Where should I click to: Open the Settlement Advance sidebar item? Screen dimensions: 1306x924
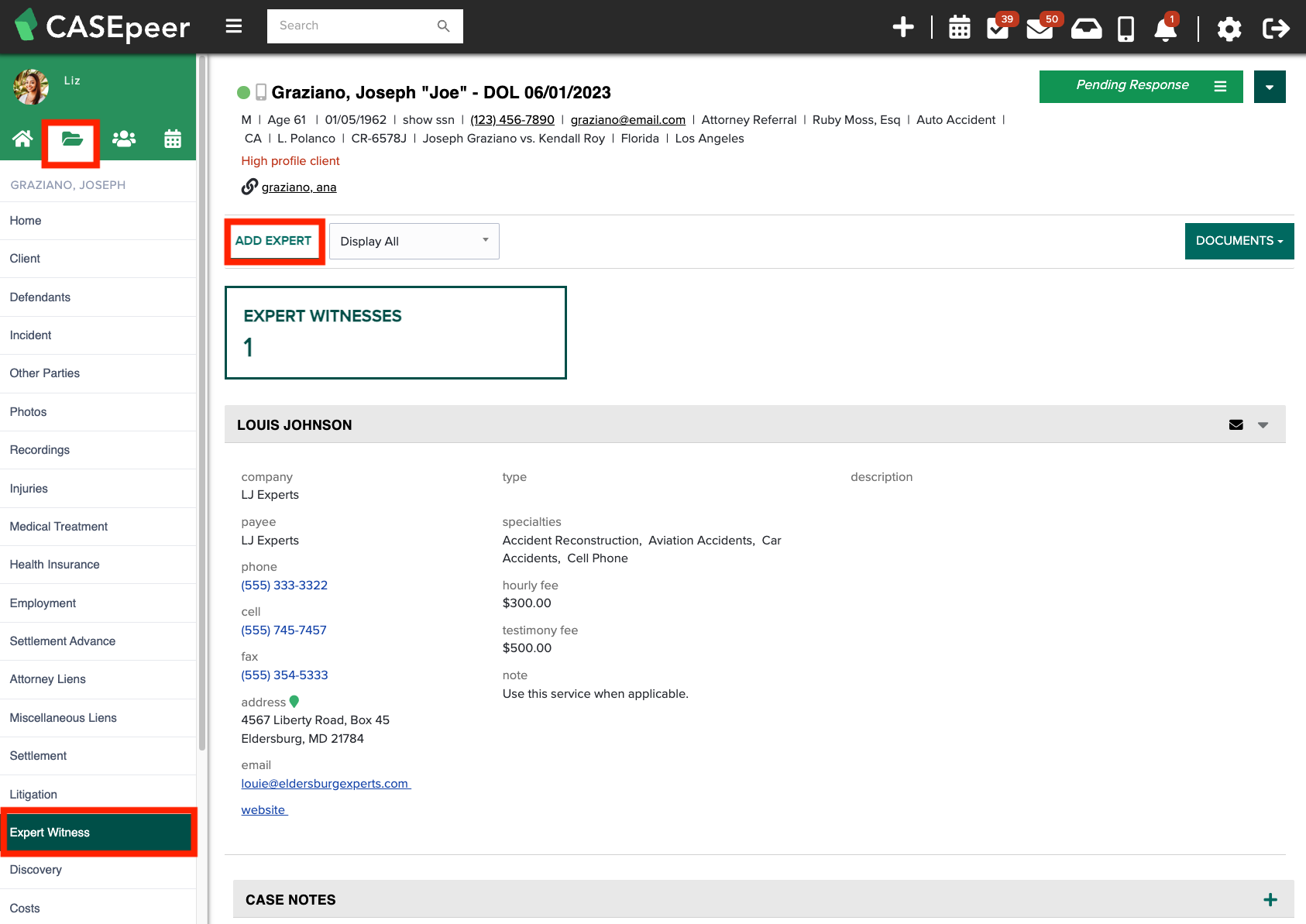[x=98, y=641]
